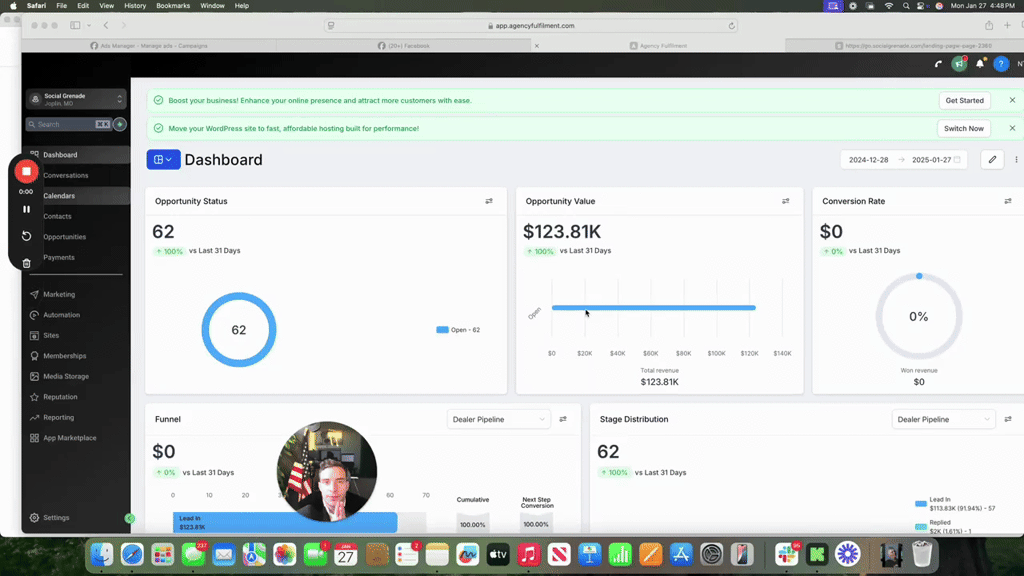This screenshot has width=1024, height=576.
Task: Expand Stage Distribution Dealer Pipeline dropdown
Action: pyautogui.click(x=943, y=419)
